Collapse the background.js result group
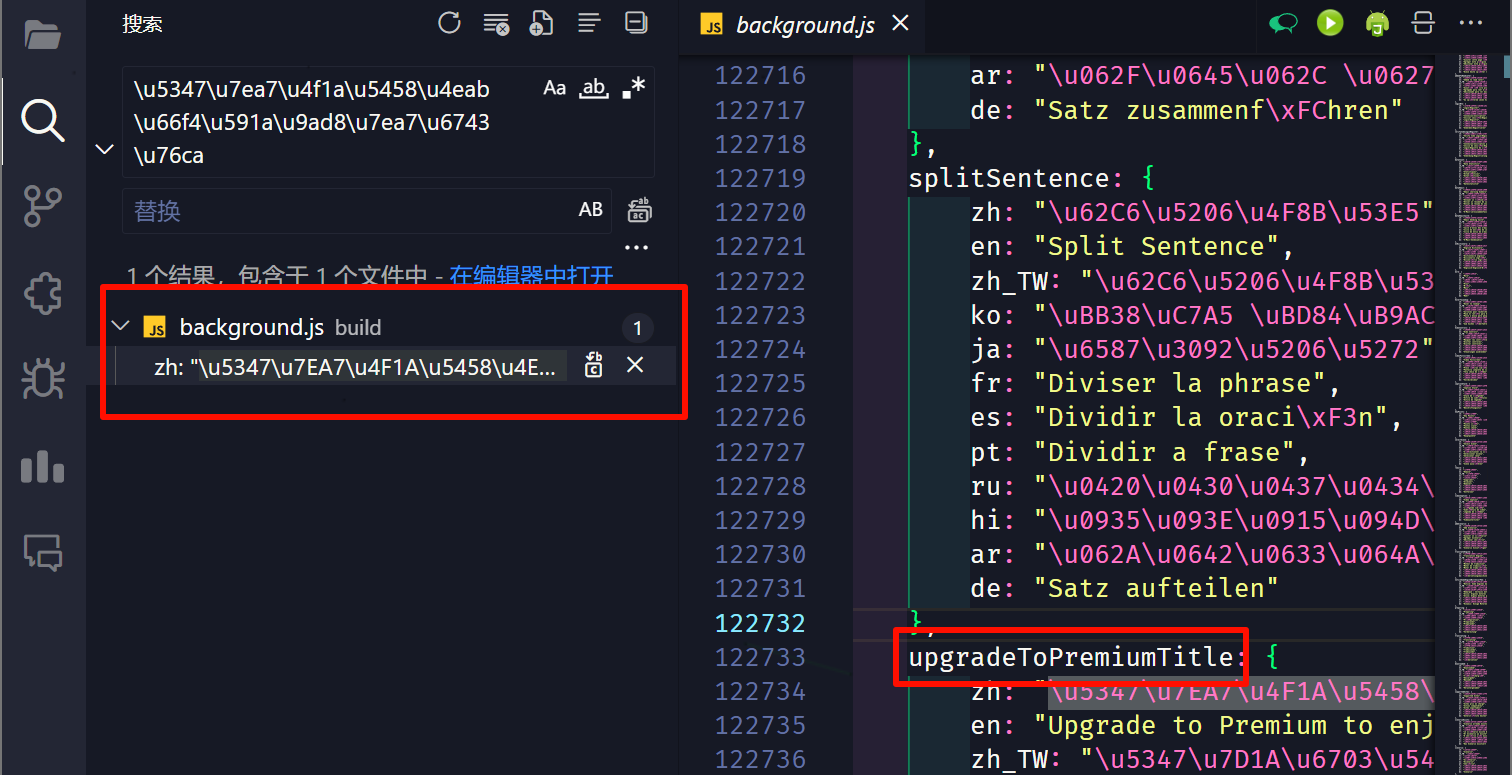Screen dimensions: 1512x775 (x=121, y=327)
